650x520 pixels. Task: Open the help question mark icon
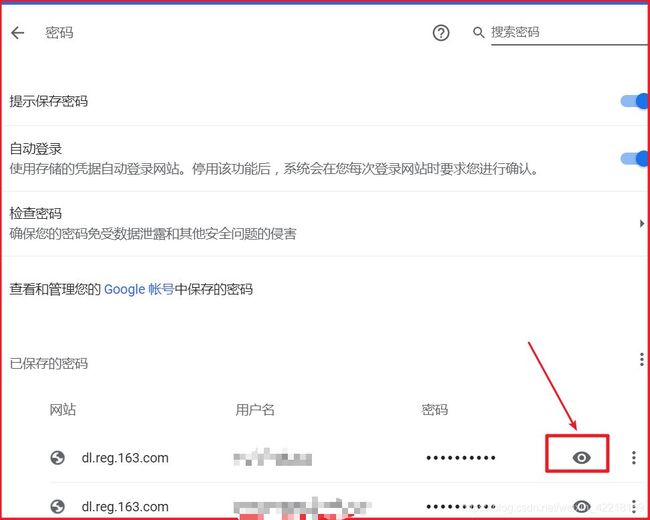(441, 33)
